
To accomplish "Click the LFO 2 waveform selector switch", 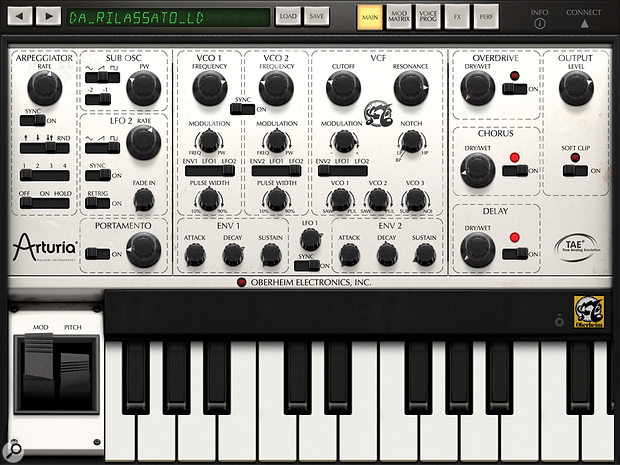I will point(102,148).
